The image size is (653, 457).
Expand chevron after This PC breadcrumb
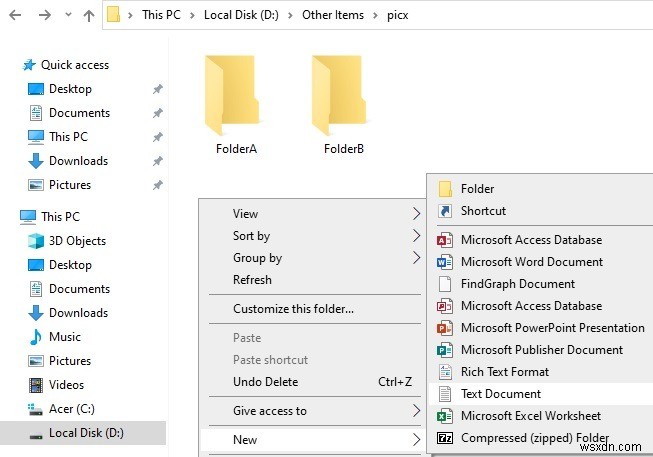(x=192, y=15)
